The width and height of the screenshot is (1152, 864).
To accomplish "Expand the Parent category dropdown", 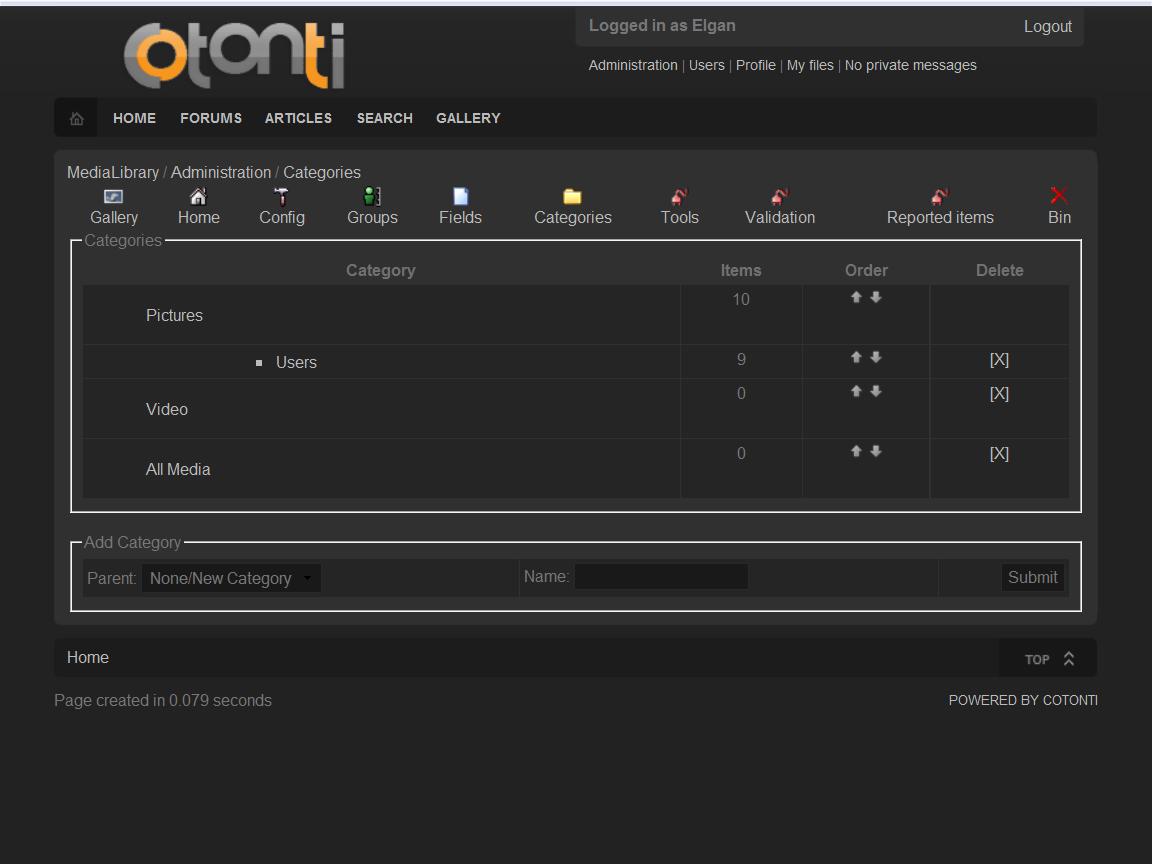I will pos(231,578).
